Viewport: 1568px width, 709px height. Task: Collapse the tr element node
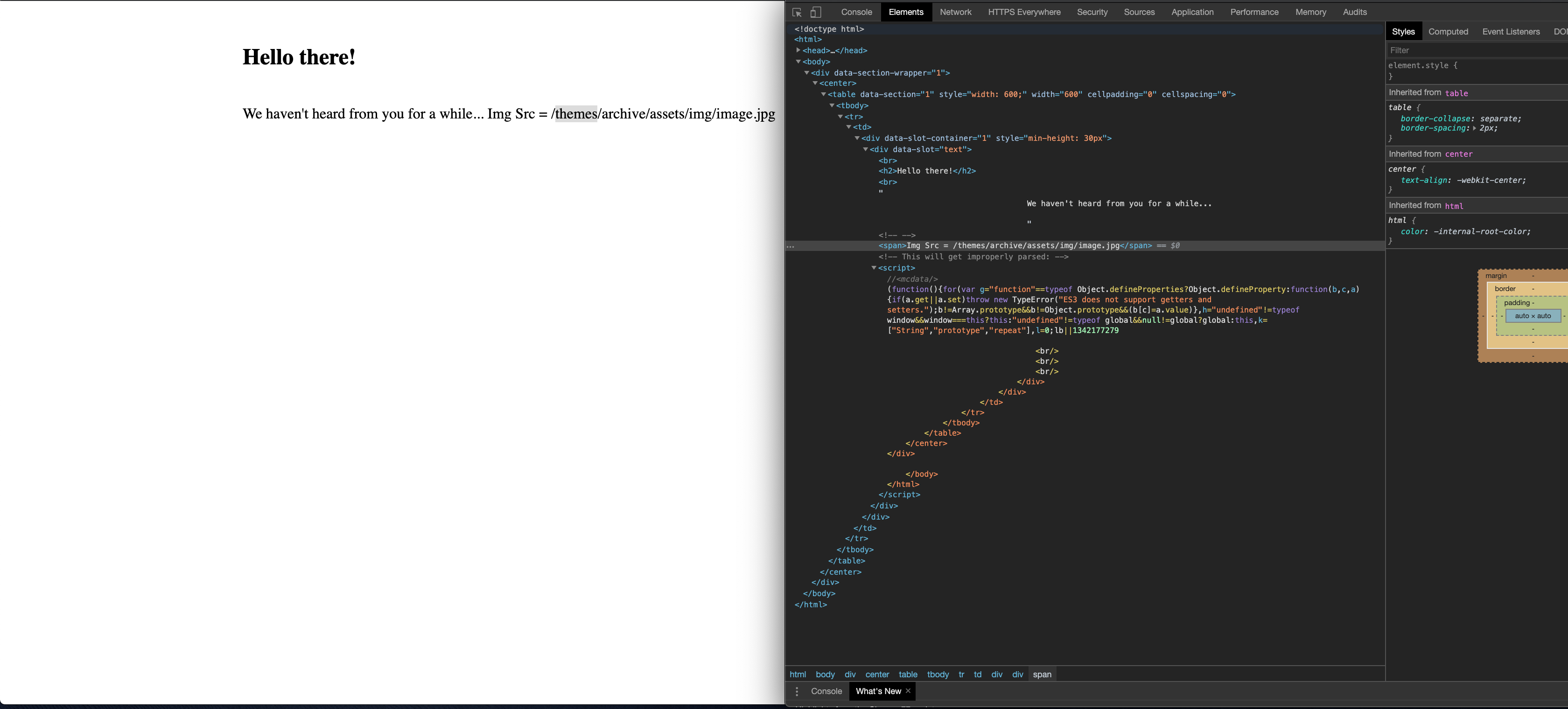(x=840, y=116)
